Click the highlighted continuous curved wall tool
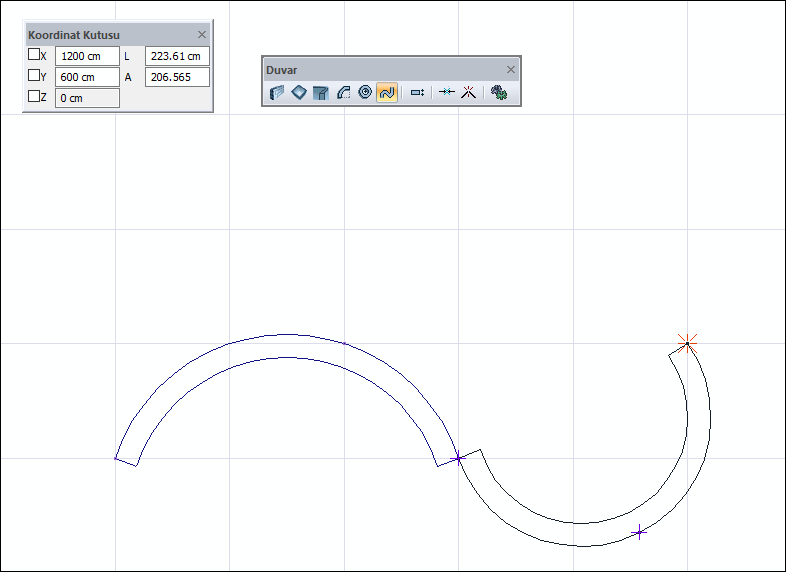The width and height of the screenshot is (786, 572). (x=387, y=92)
